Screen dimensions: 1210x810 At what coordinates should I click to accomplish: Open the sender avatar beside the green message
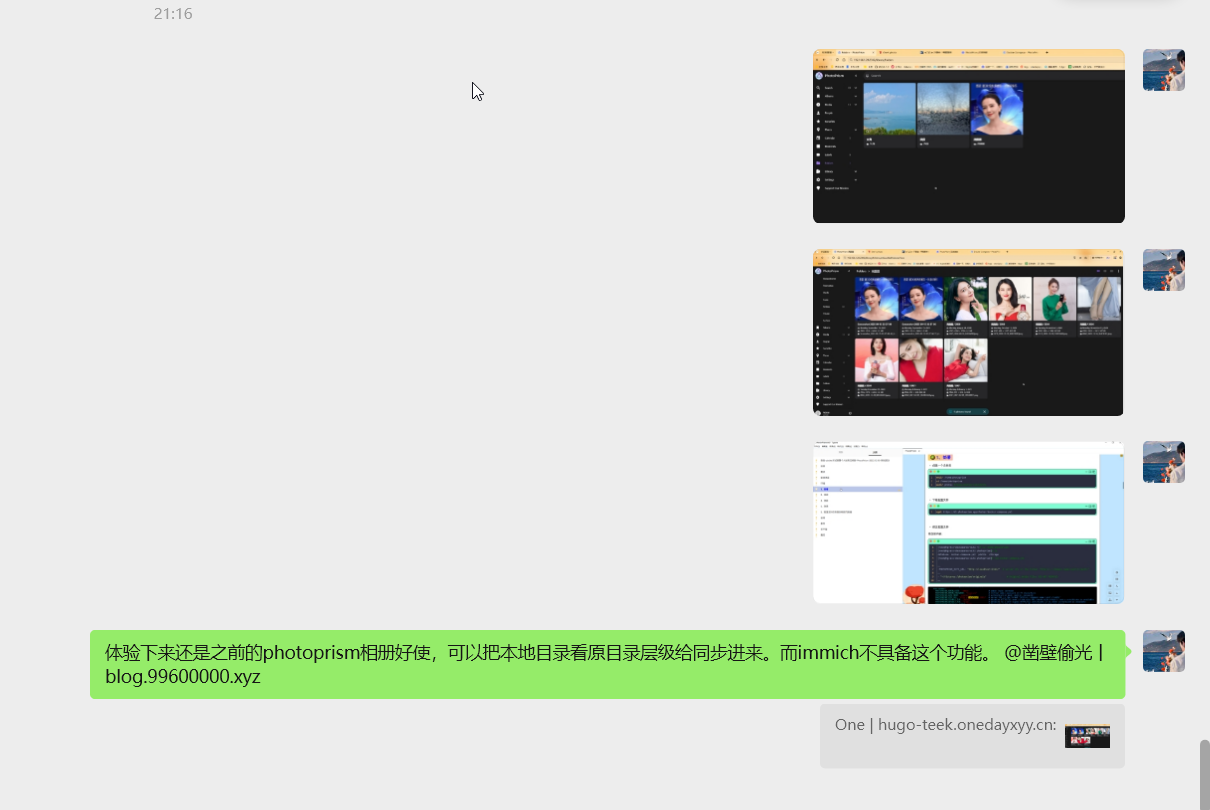pyautogui.click(x=1163, y=651)
